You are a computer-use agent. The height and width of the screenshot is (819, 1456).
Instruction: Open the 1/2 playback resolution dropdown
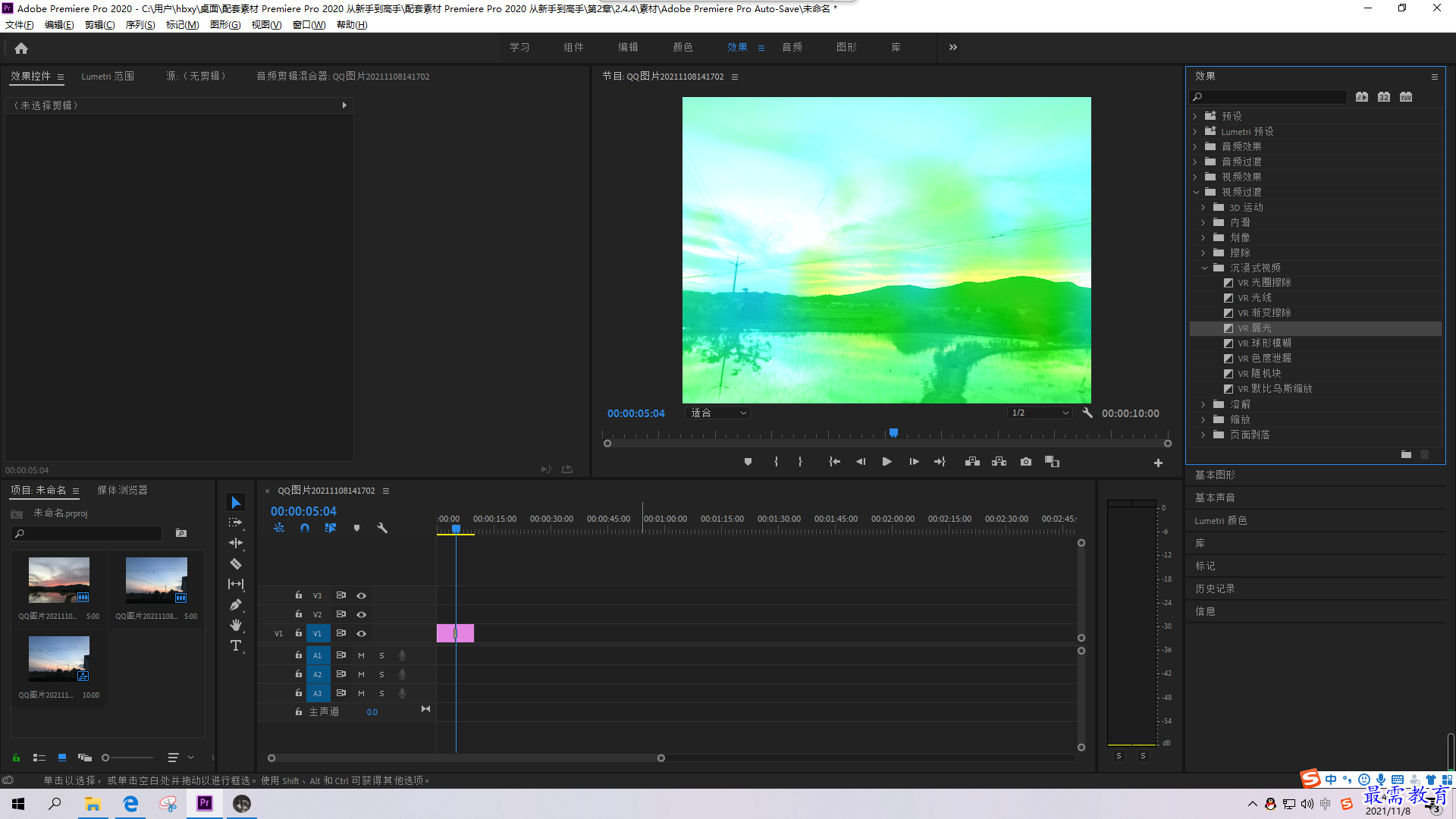[1039, 413]
